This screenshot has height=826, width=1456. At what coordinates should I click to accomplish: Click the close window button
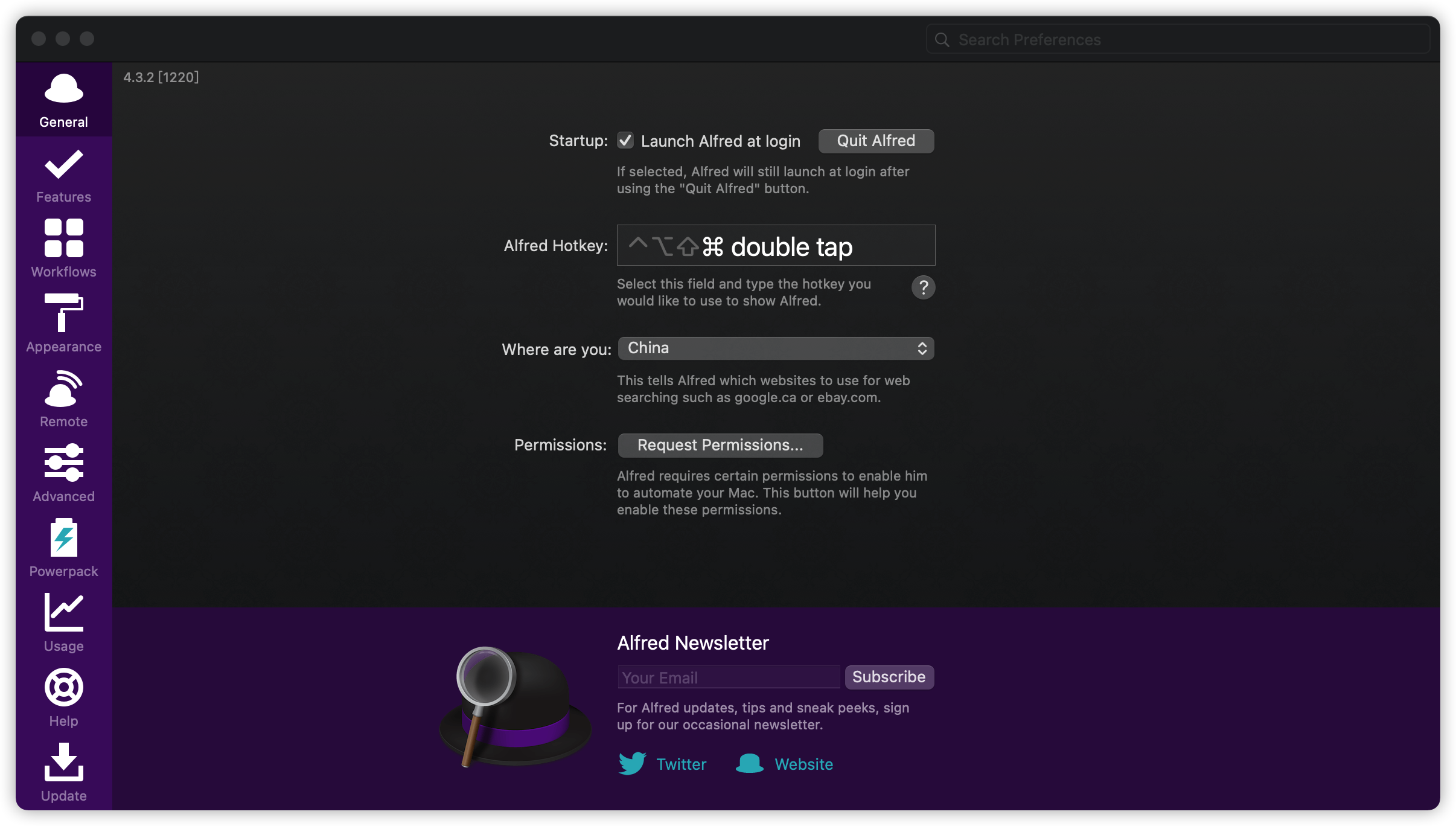tap(39, 39)
